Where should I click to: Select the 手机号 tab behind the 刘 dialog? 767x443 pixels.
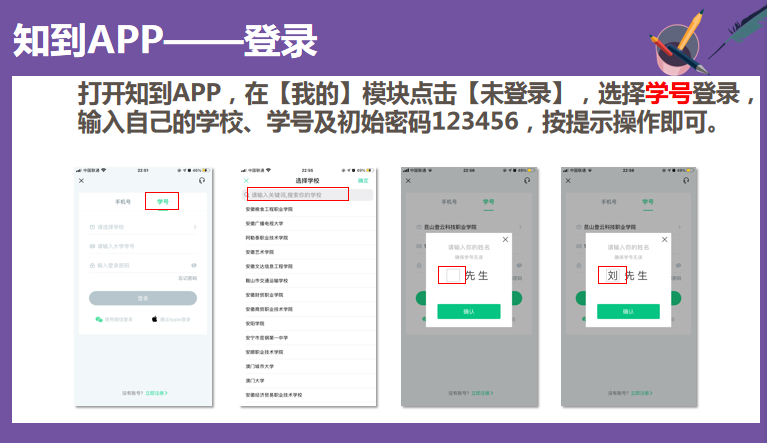pos(609,201)
